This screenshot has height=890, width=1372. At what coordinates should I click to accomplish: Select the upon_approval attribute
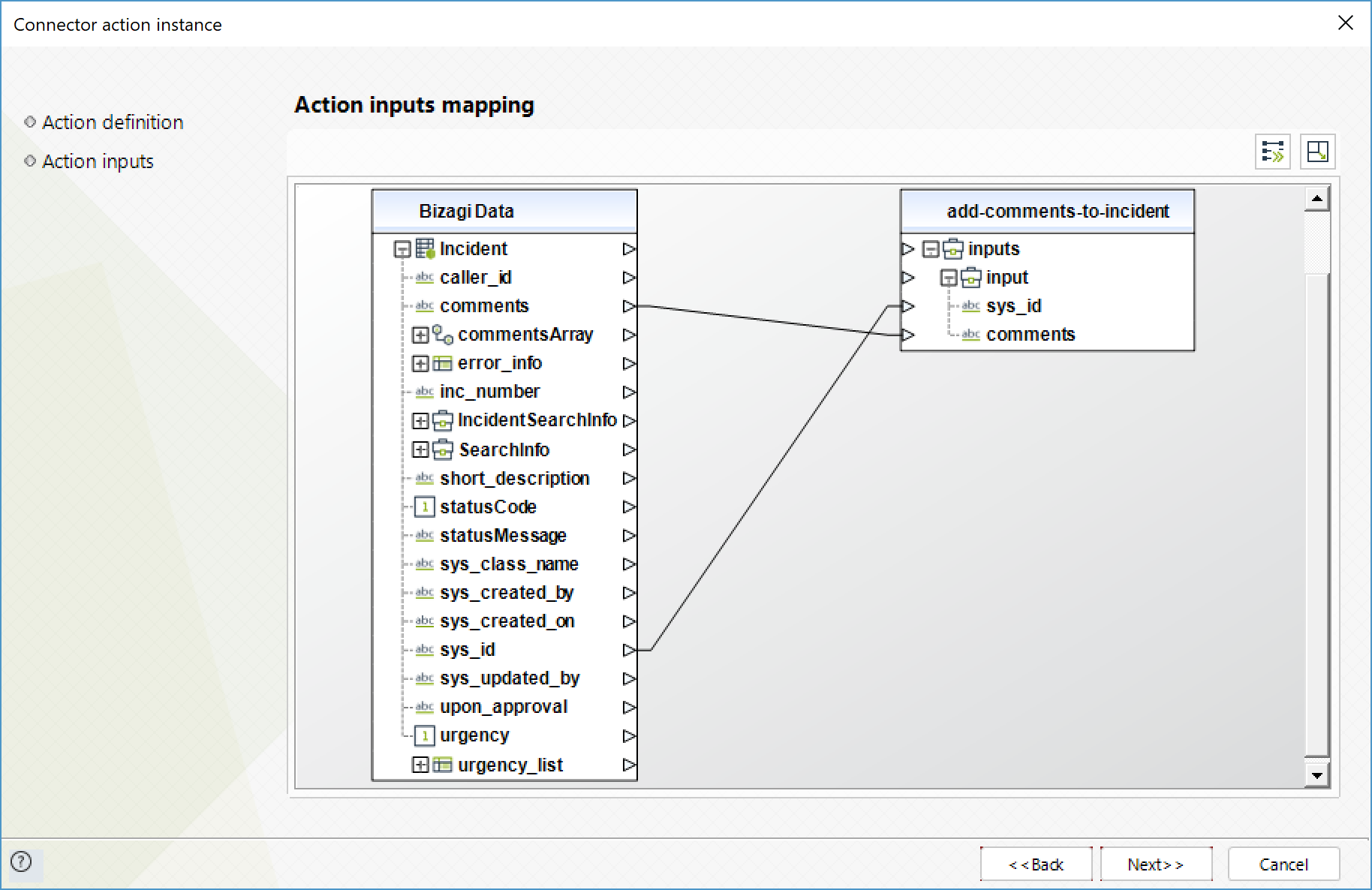504,707
